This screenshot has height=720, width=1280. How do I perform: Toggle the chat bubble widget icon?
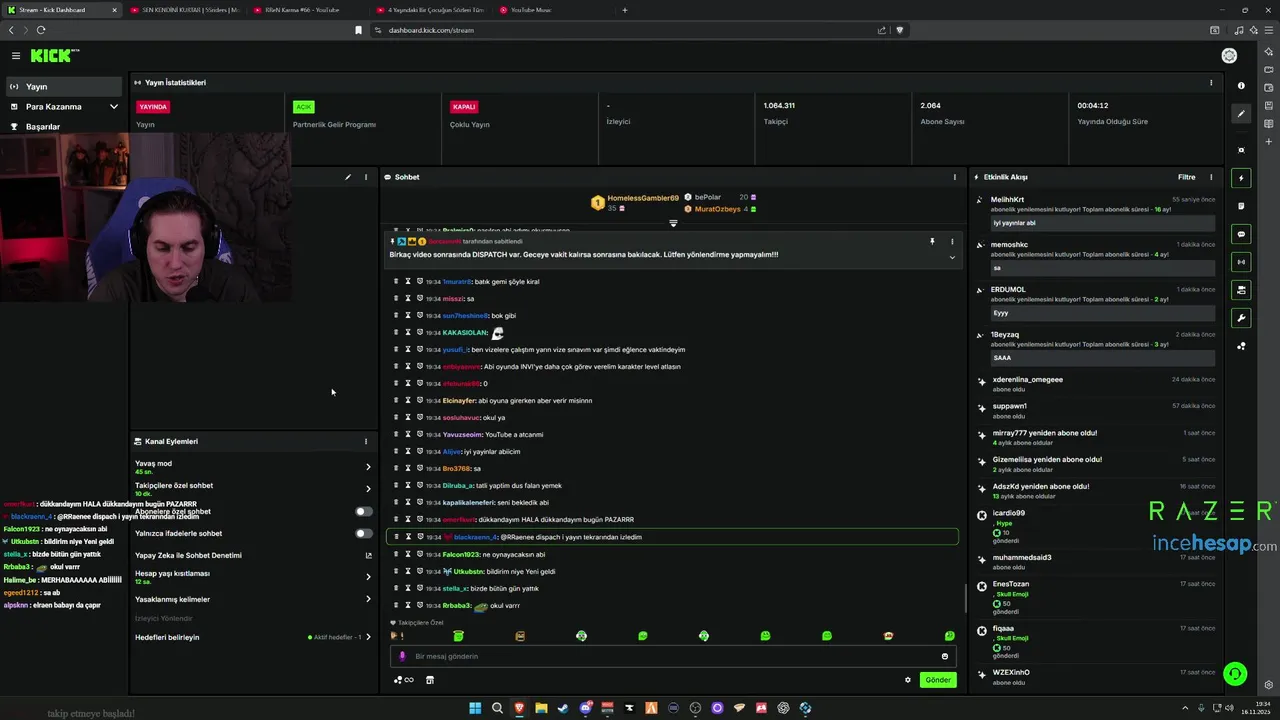[1241, 234]
